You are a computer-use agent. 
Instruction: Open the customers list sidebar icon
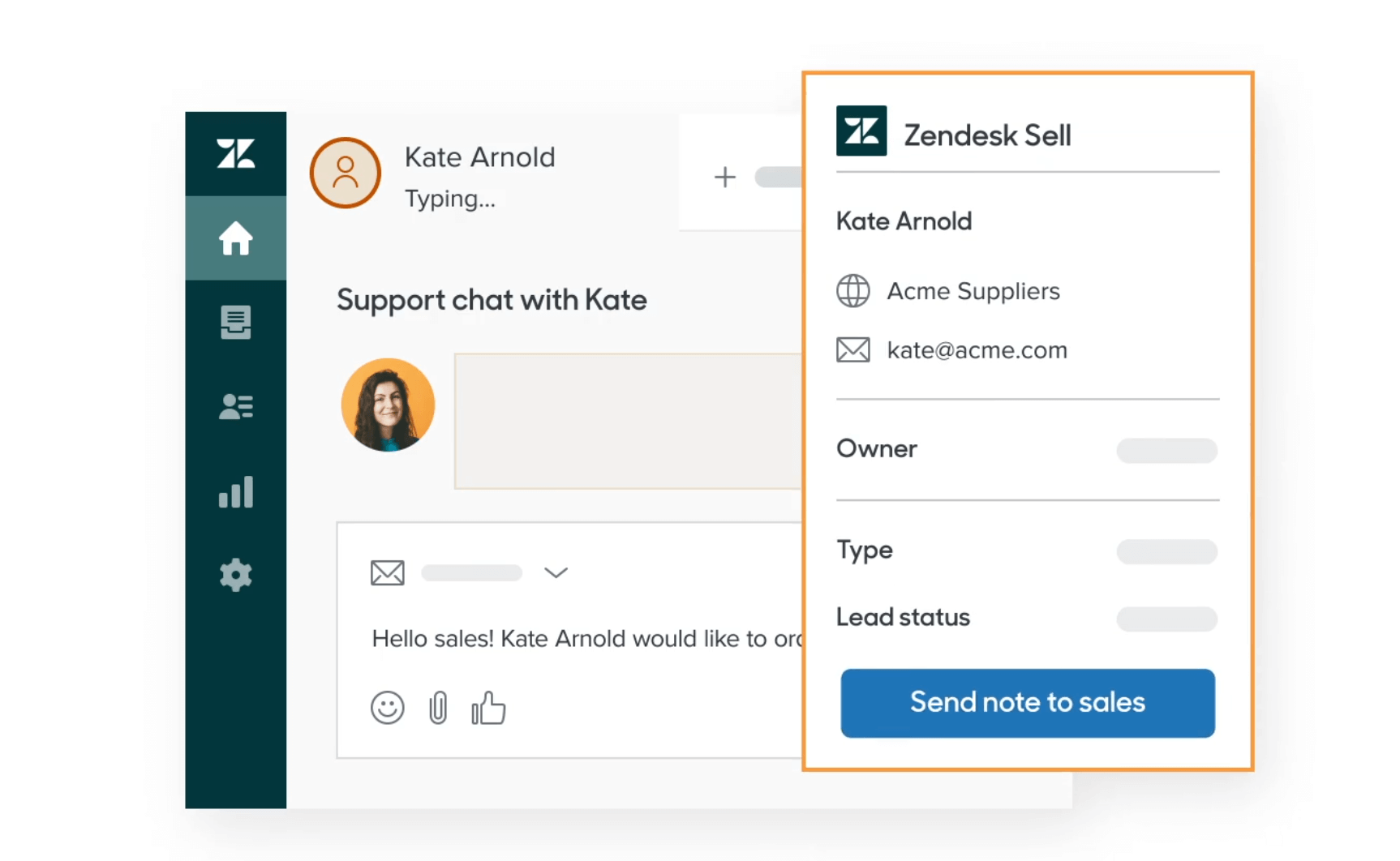(x=236, y=406)
